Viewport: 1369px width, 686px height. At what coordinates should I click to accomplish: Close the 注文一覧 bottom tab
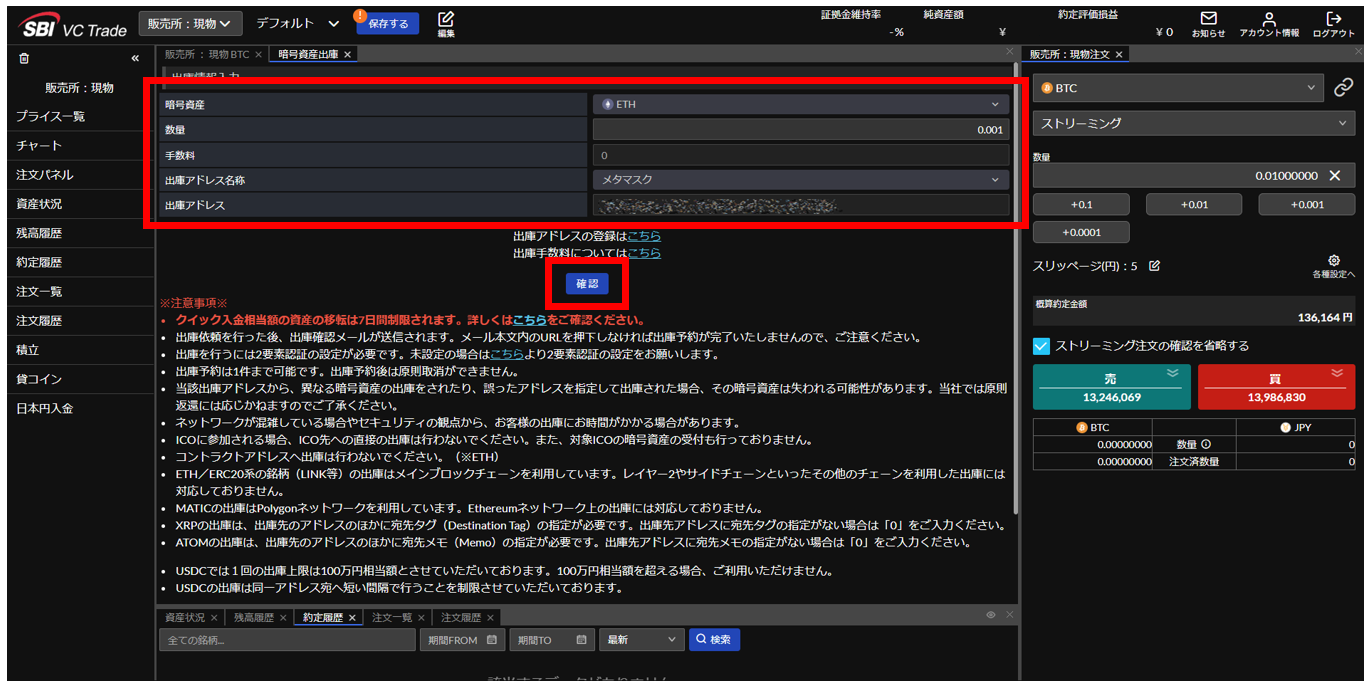point(421,618)
